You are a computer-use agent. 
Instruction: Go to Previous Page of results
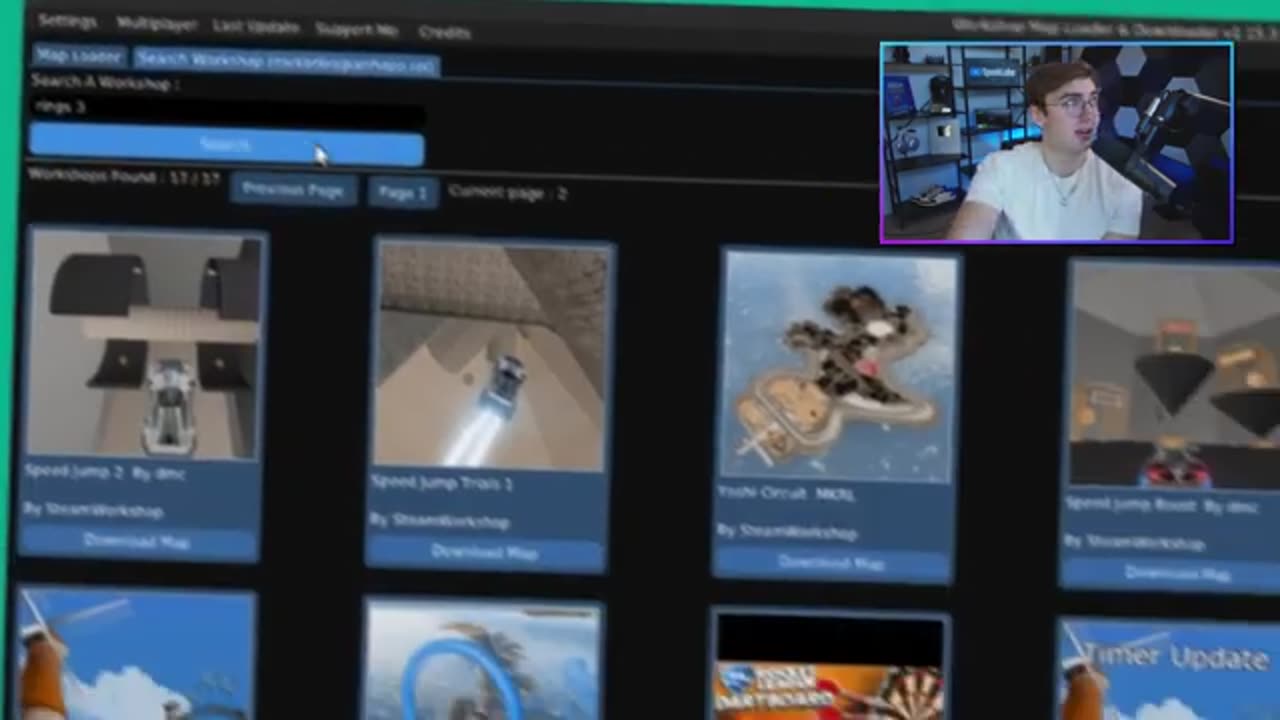(x=293, y=189)
